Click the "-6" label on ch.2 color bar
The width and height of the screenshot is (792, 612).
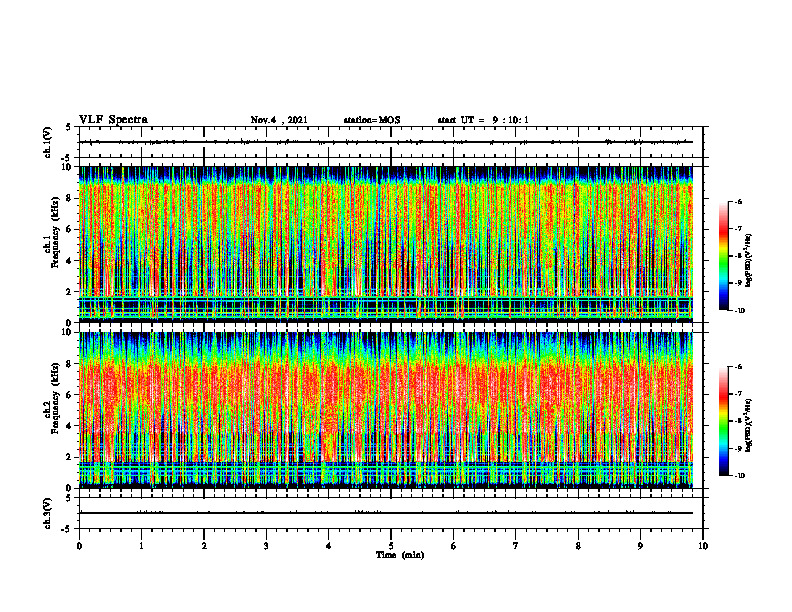click(x=738, y=367)
